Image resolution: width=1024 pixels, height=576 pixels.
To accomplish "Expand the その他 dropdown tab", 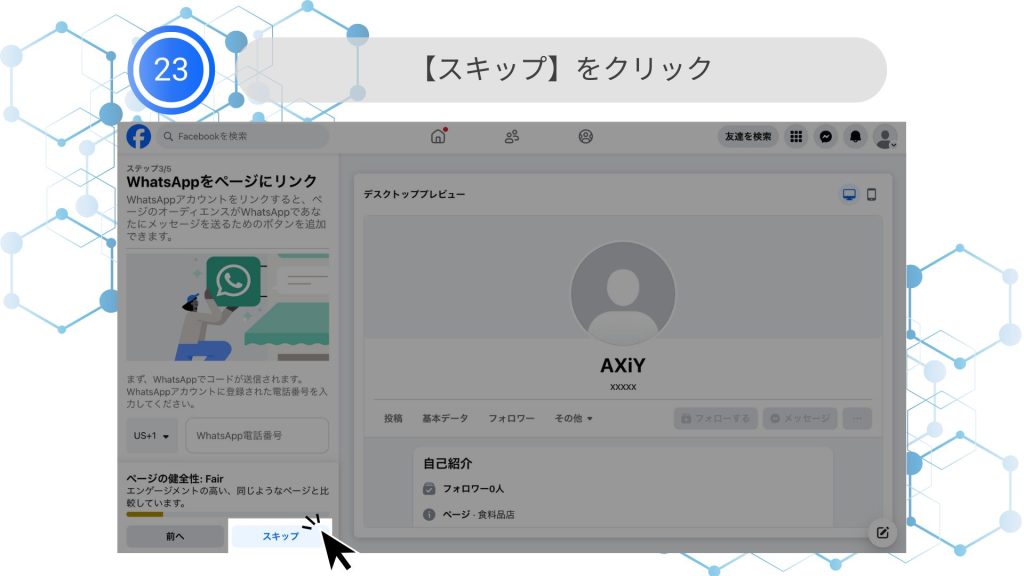I will [574, 418].
